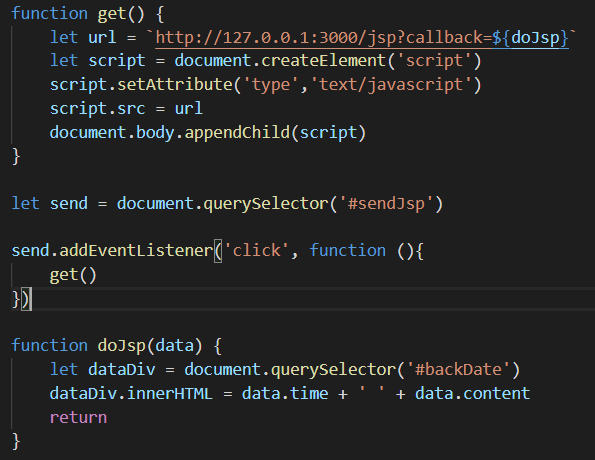The width and height of the screenshot is (595, 460).
Task: Click the 'appendChild' method call
Action: (x=237, y=133)
